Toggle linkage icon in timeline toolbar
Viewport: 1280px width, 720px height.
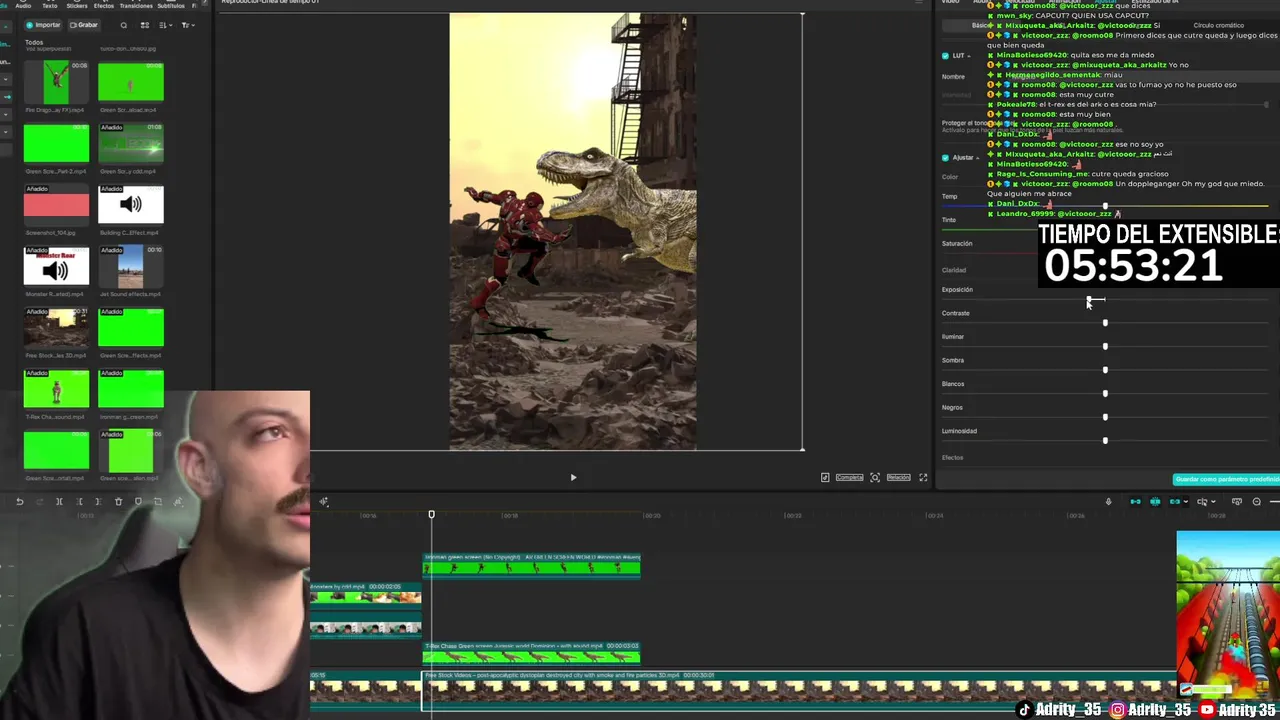[1175, 502]
